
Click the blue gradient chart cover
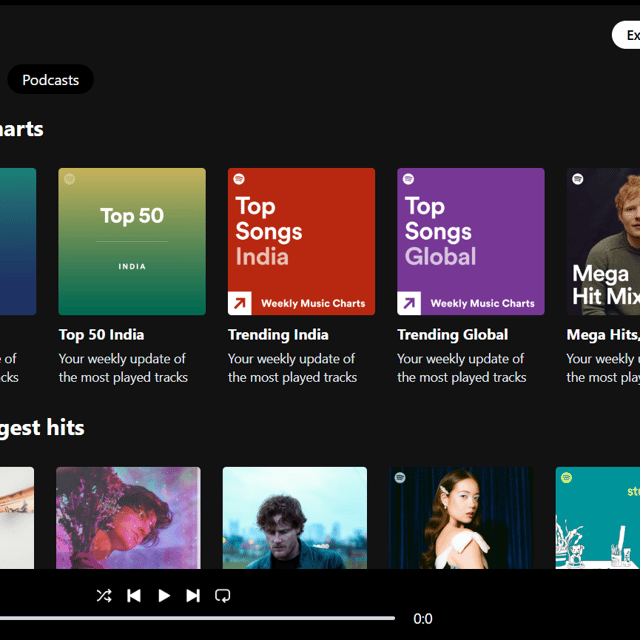[x=18, y=241]
